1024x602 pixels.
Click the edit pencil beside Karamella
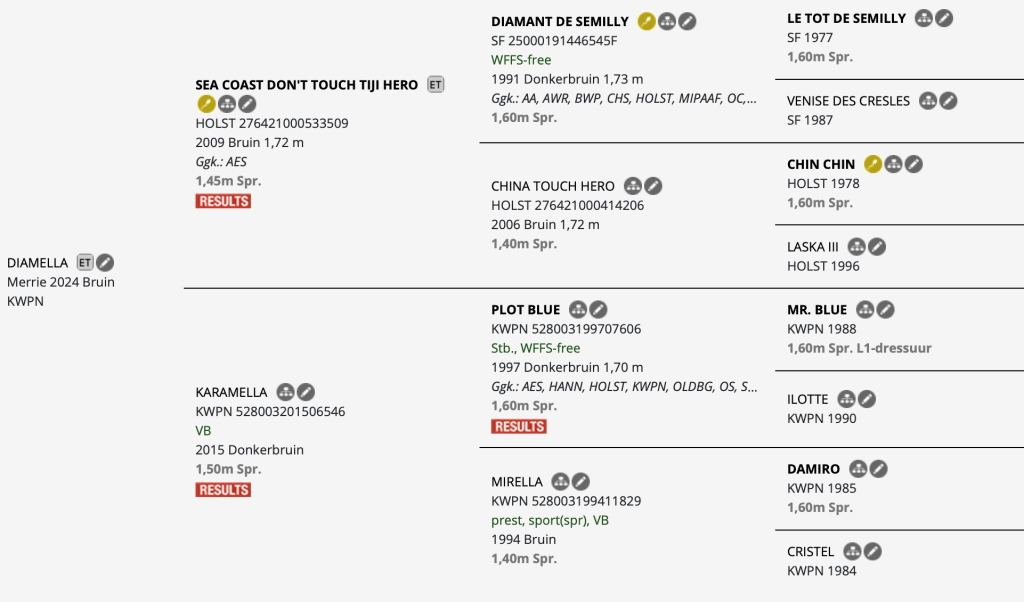pos(306,392)
